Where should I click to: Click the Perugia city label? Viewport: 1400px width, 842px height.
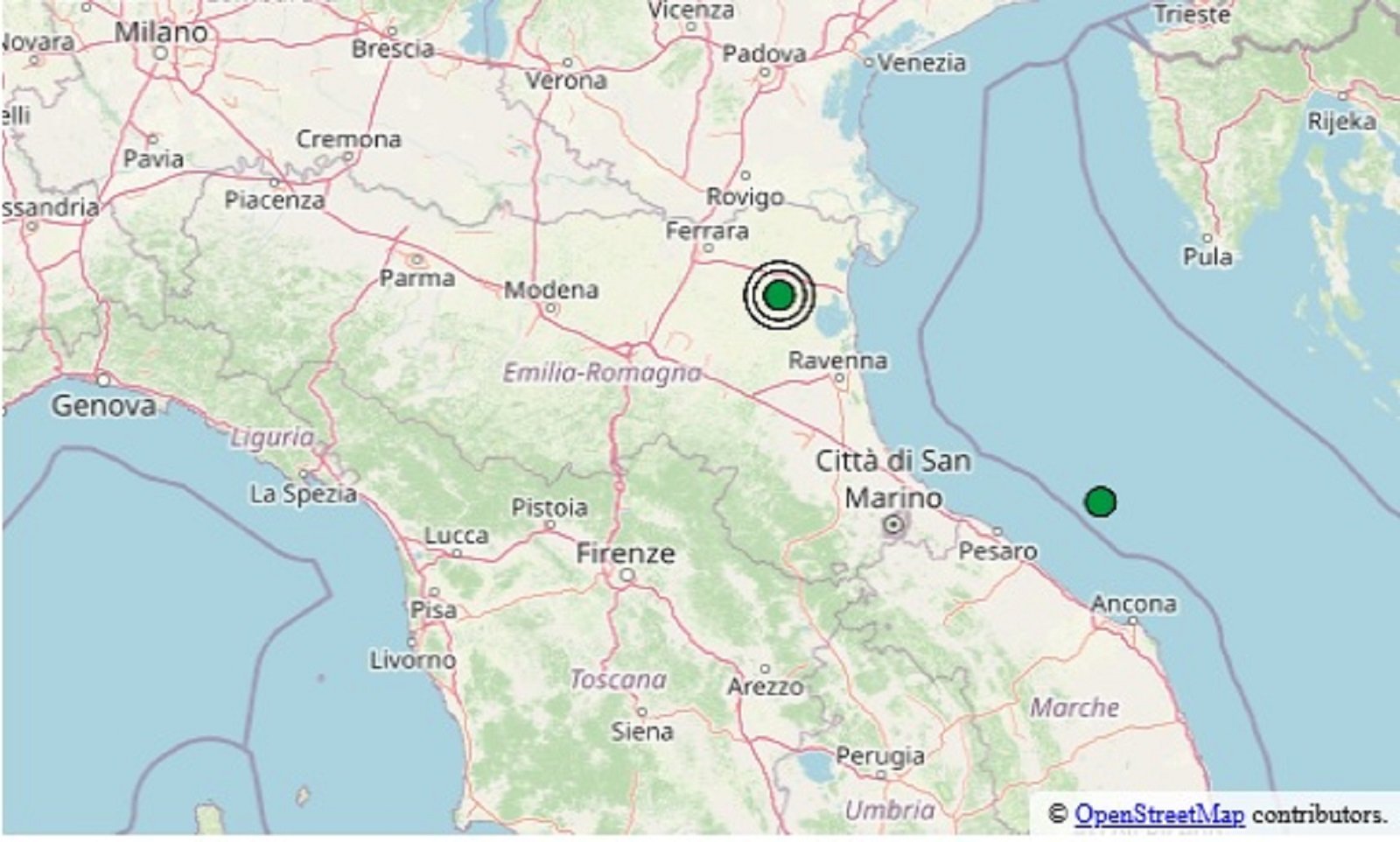tap(879, 755)
